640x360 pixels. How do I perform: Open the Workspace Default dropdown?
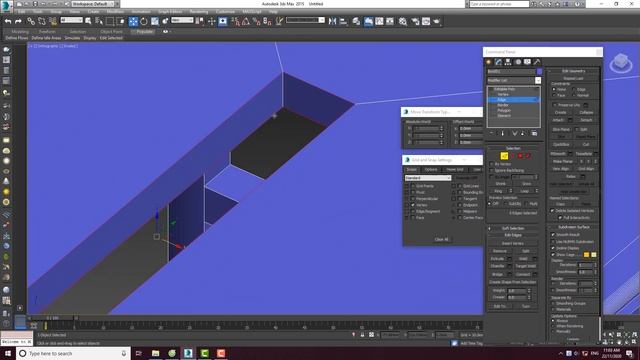click(94, 4)
